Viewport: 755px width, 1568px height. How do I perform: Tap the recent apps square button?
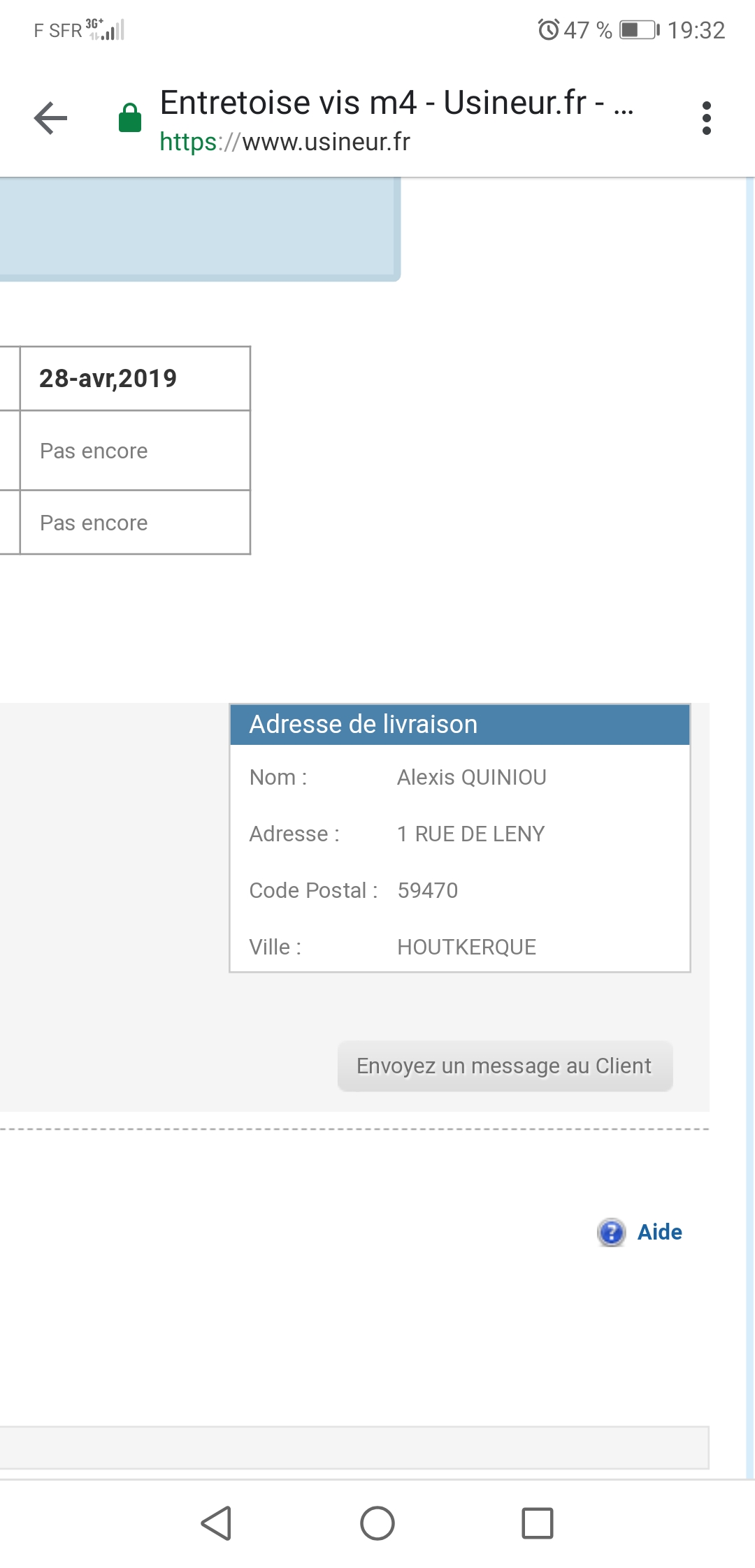[538, 1523]
